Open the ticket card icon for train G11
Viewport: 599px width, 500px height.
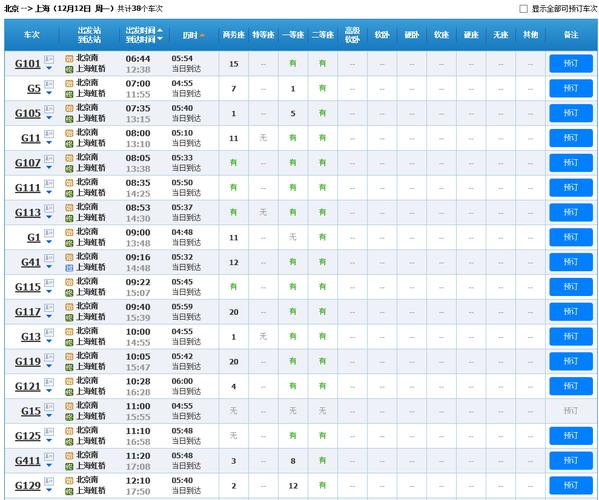[49, 134]
